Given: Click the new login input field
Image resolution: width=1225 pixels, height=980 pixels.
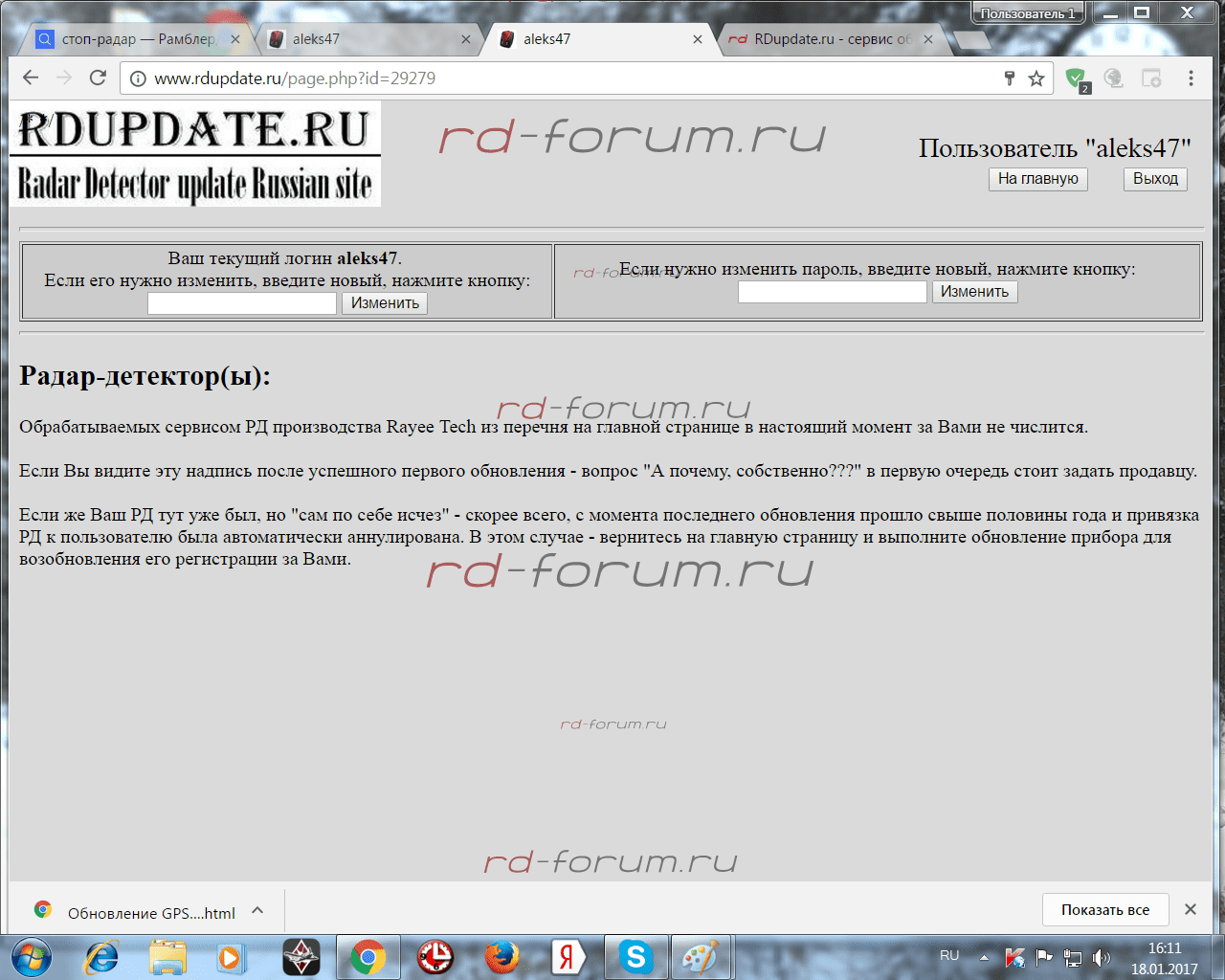Looking at the screenshot, I should [242, 303].
